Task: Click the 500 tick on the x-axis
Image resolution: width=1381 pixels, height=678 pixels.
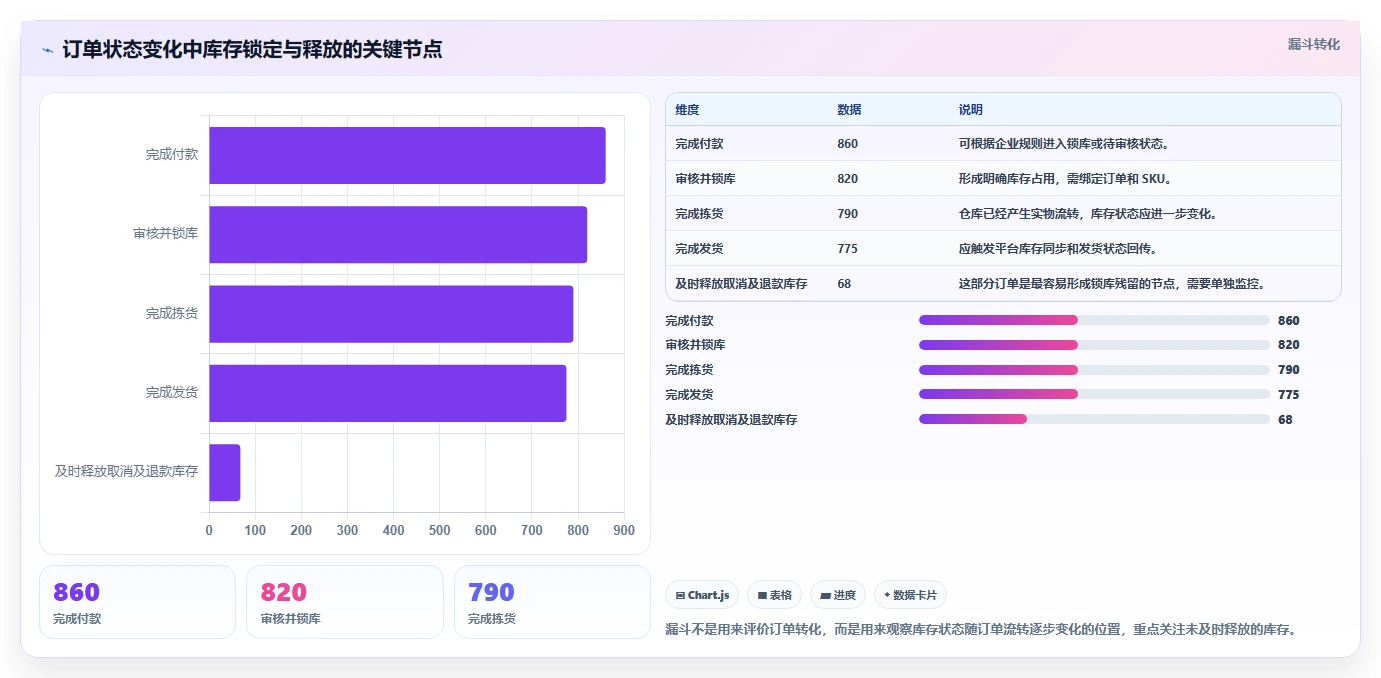Action: tap(440, 531)
